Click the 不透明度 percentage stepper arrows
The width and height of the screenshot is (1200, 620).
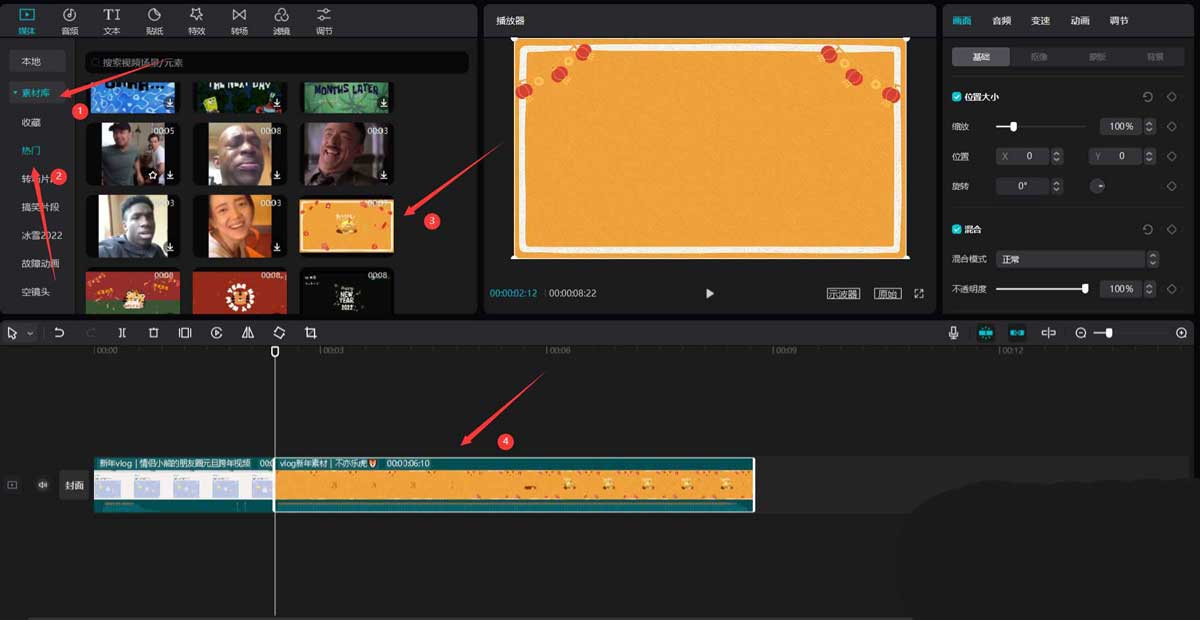[1149, 289]
